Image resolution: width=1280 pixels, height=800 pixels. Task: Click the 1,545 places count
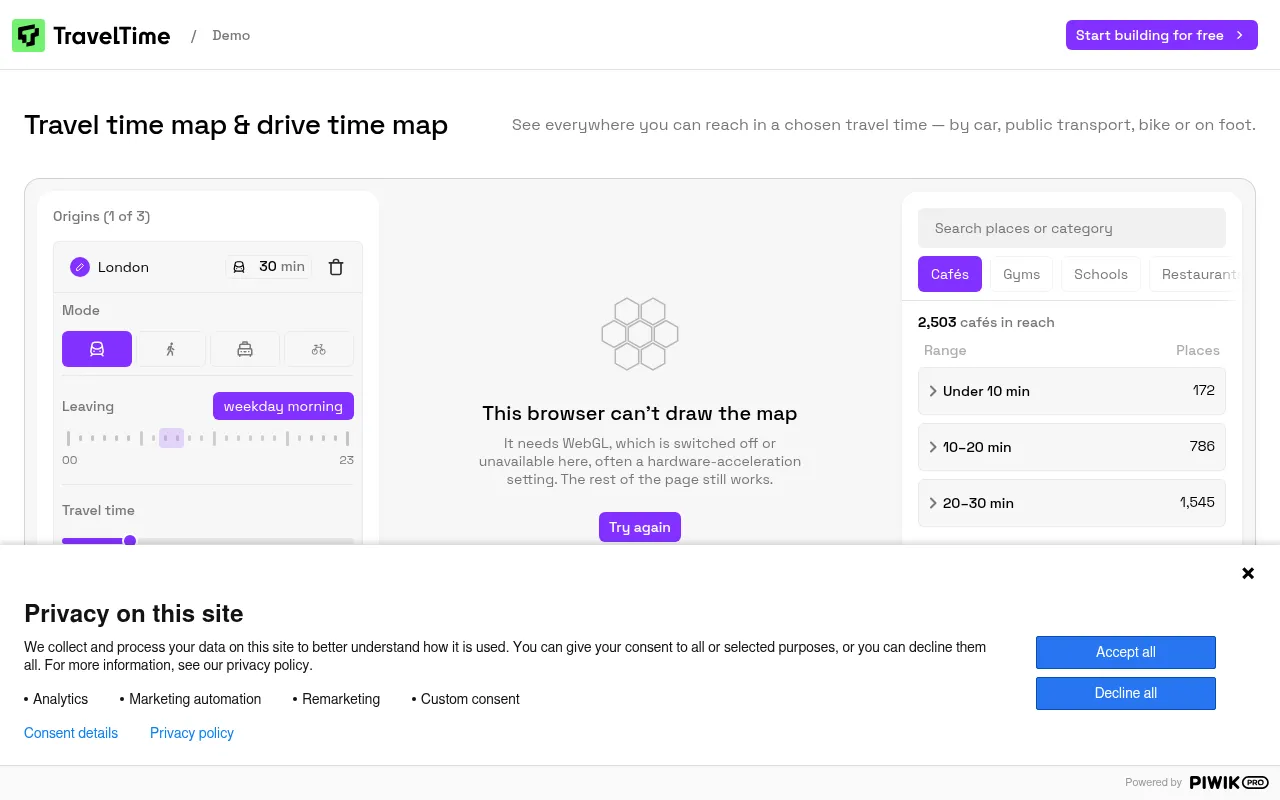[1197, 502]
